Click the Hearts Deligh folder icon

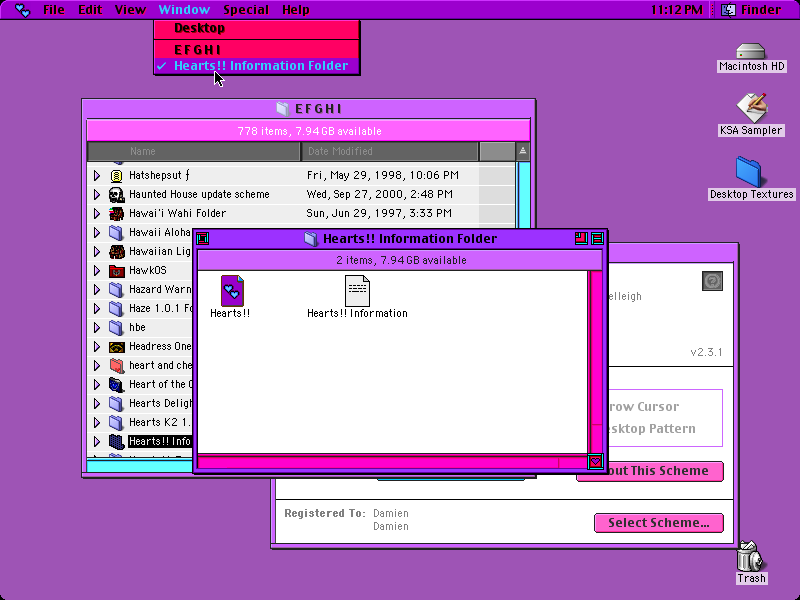click(x=116, y=404)
